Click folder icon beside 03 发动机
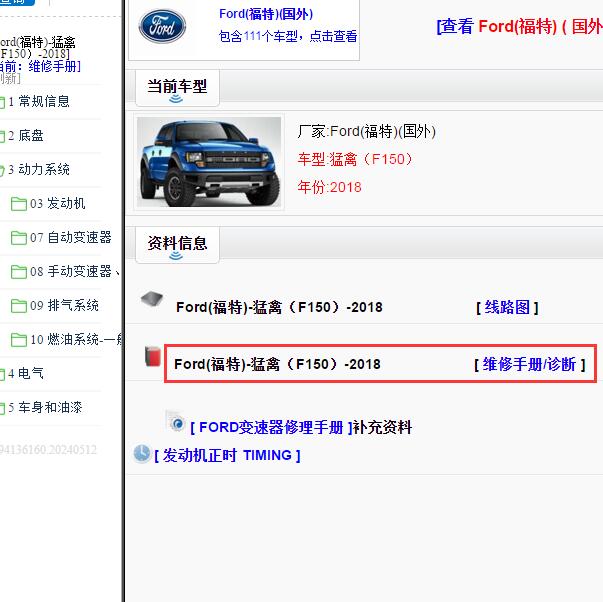 (18, 203)
